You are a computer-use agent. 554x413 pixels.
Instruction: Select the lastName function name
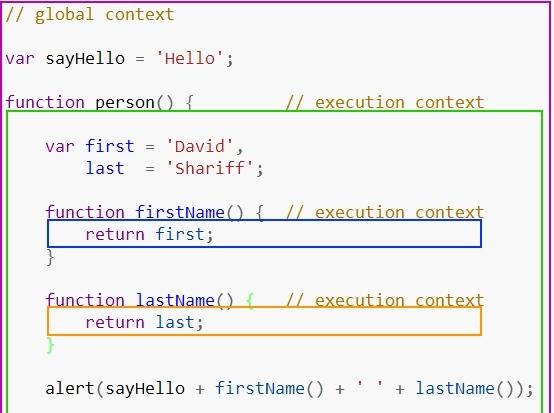point(175,300)
